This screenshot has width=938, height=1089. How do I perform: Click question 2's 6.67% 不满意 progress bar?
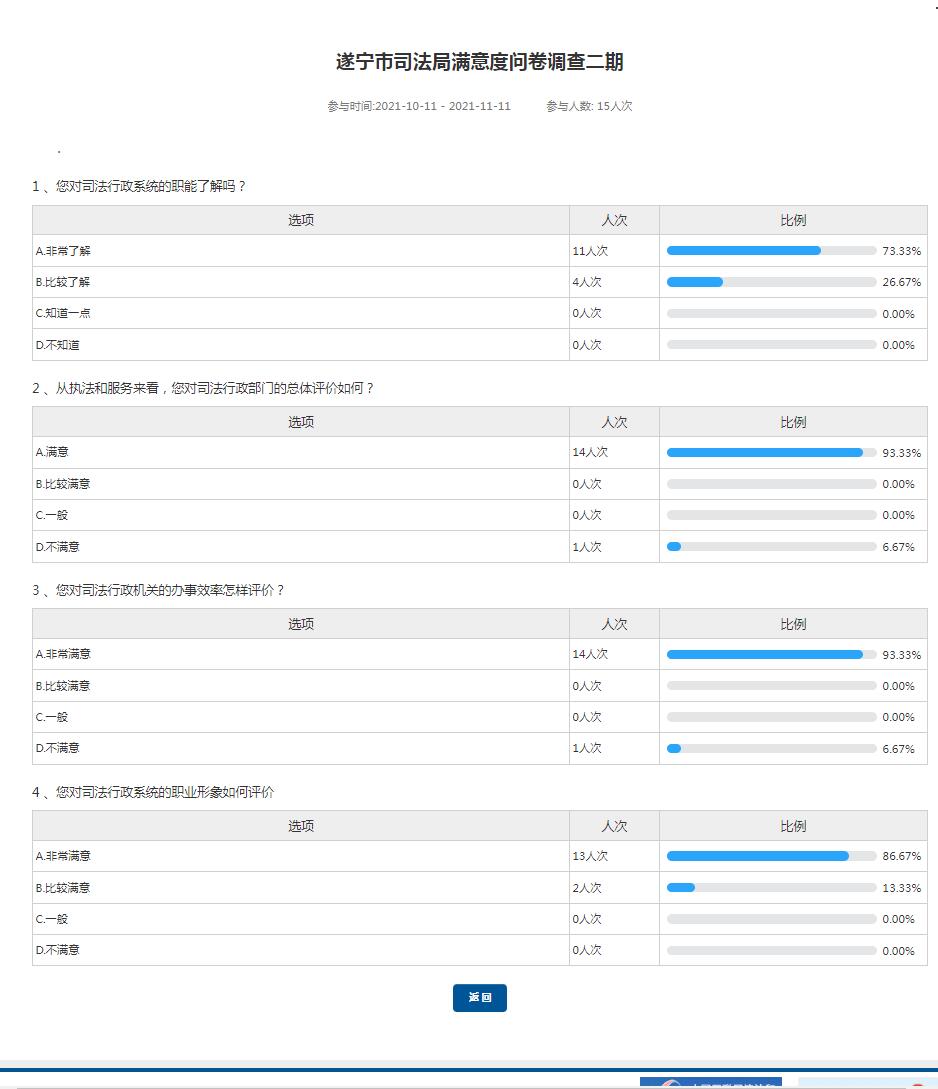tap(770, 547)
